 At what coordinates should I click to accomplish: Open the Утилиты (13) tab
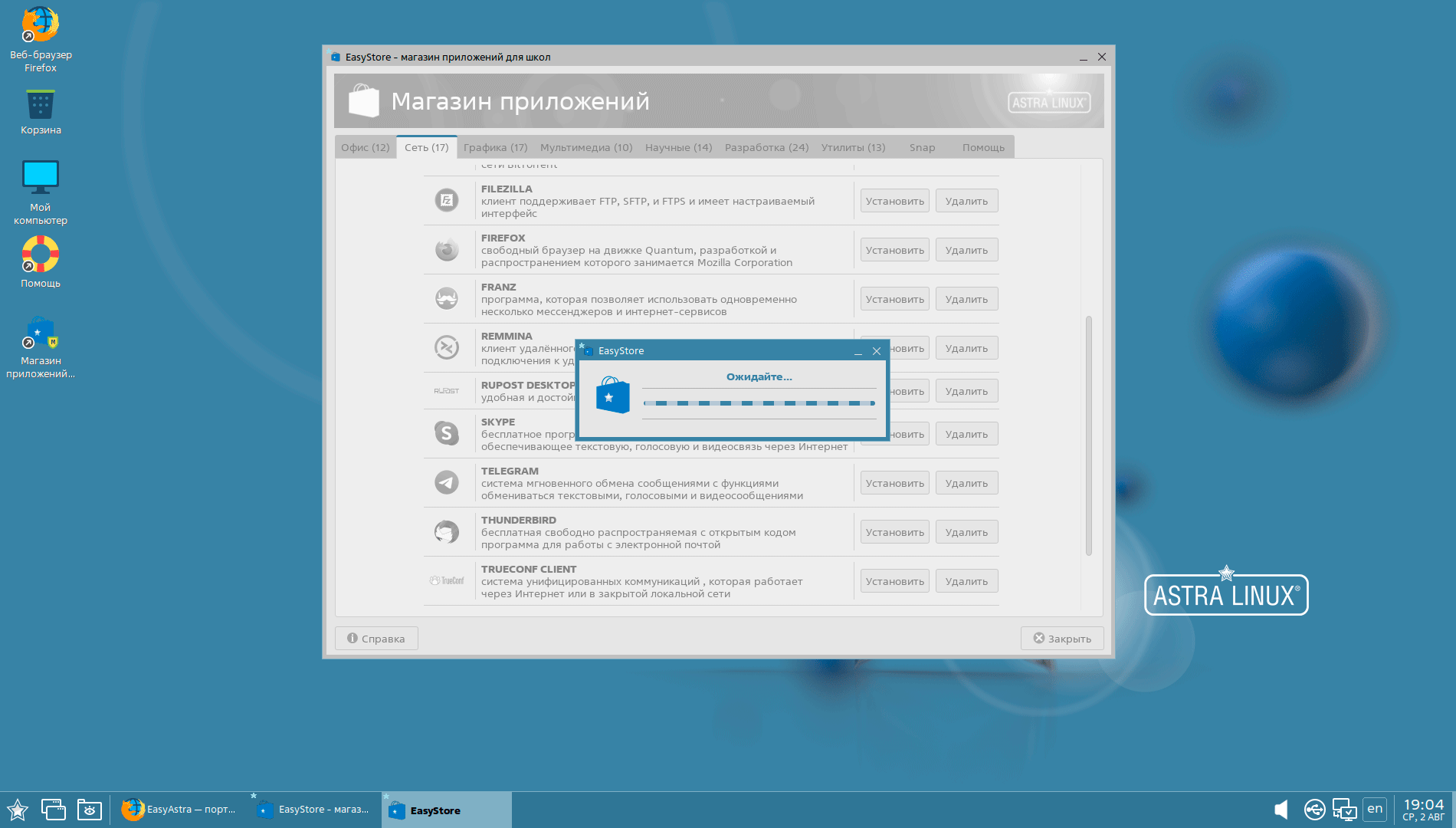tap(854, 147)
